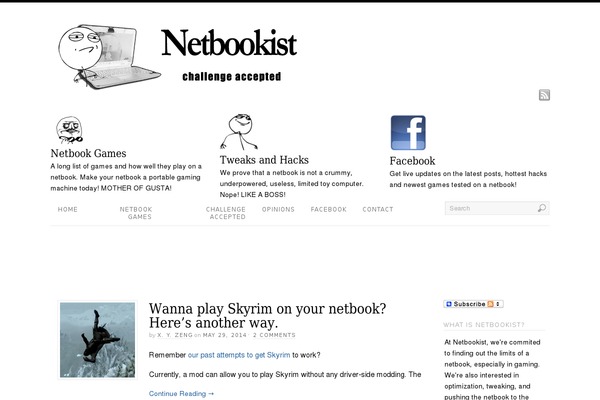Image resolution: width=600 pixels, height=400 pixels.
Task: Click the orange RSS icon in Subscribe button
Action: point(490,304)
